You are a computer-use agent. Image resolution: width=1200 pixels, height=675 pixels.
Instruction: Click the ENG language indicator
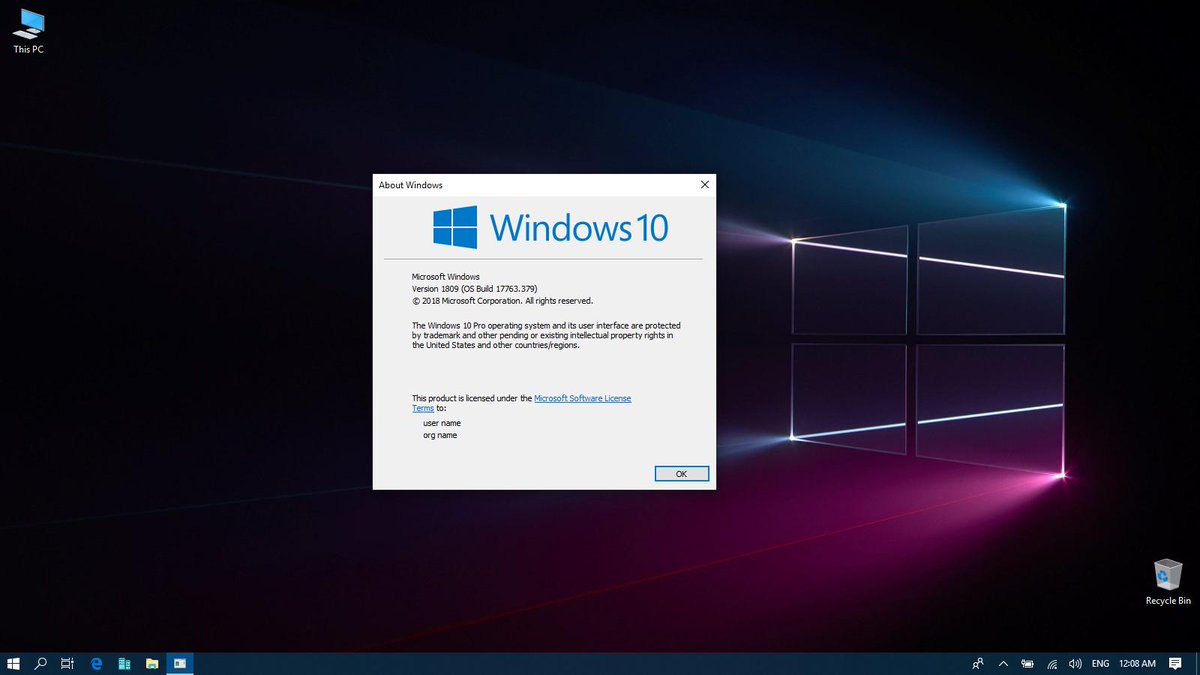pyautogui.click(x=1100, y=663)
